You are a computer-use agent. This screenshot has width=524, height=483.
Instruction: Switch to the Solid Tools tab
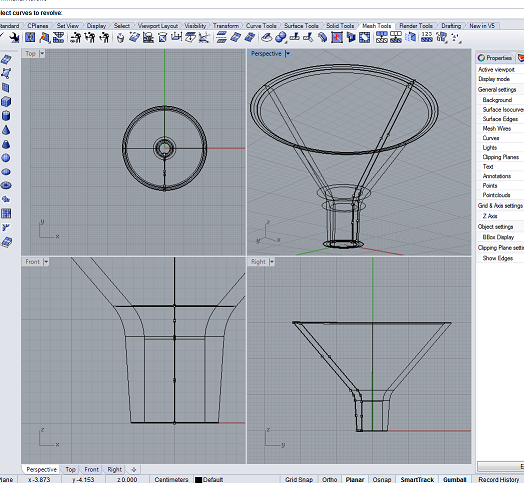point(340,26)
